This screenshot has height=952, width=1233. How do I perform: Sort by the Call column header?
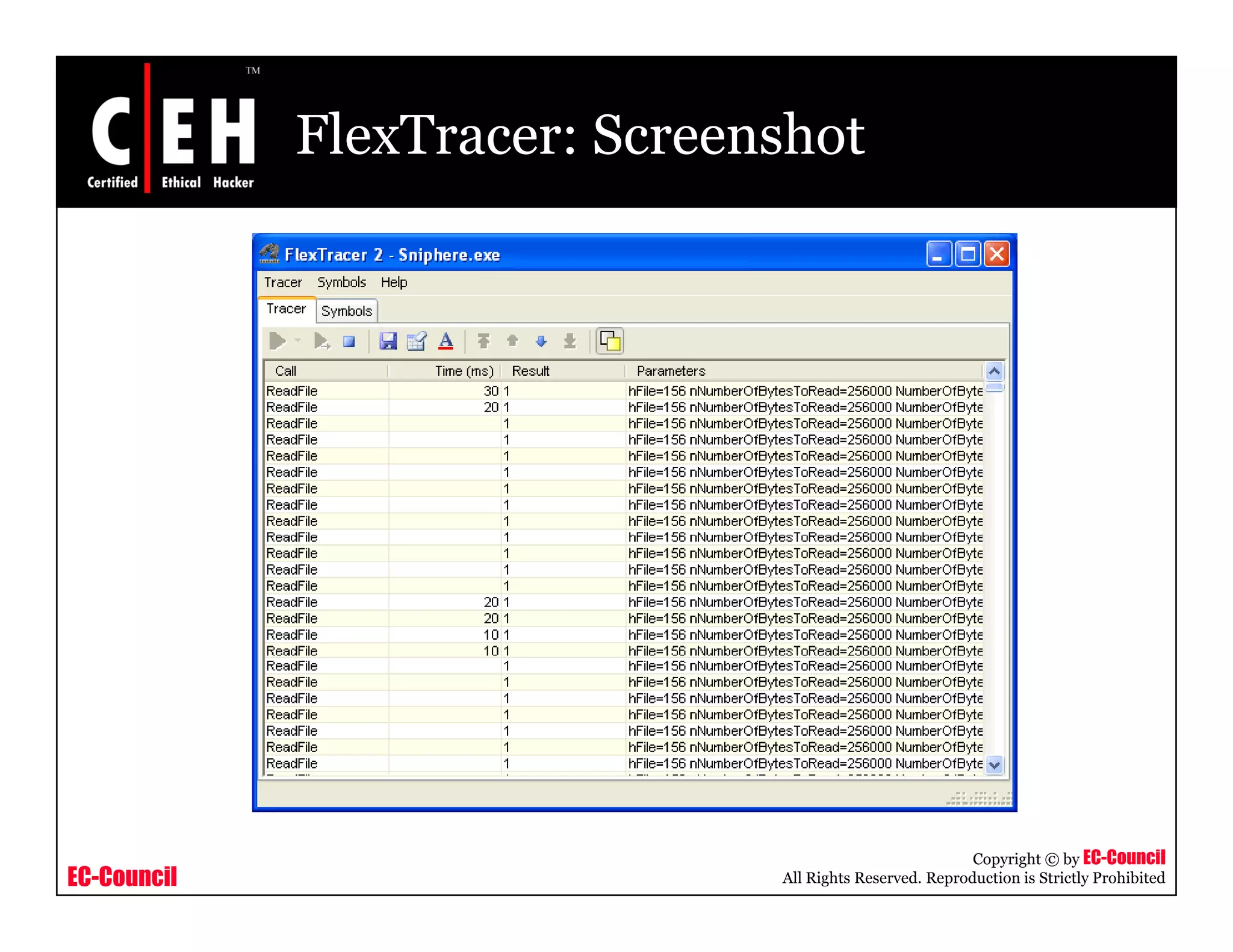[x=326, y=371]
